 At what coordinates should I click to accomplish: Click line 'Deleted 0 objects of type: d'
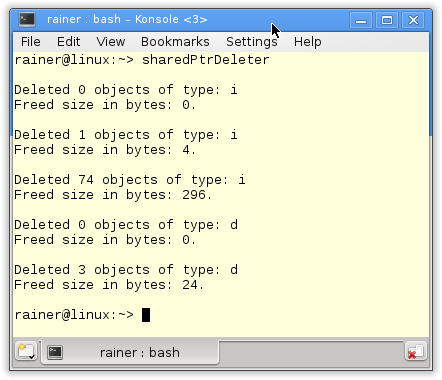click(x=126, y=225)
